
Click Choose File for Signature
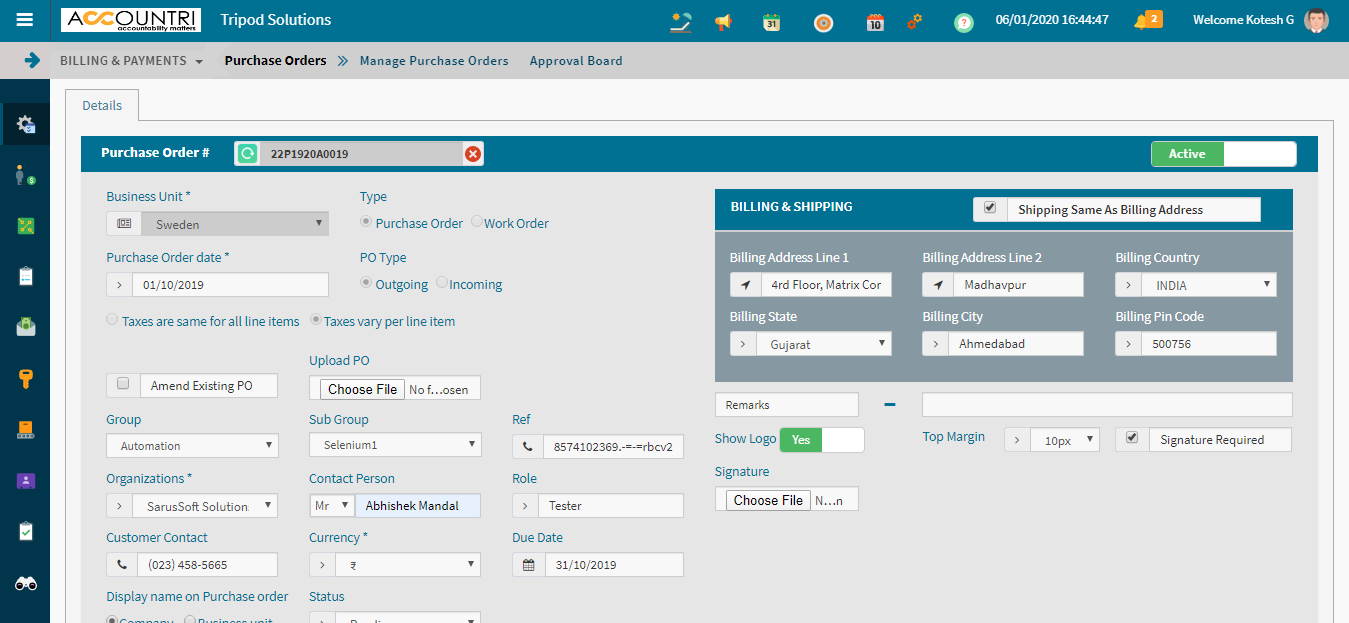[768, 500]
